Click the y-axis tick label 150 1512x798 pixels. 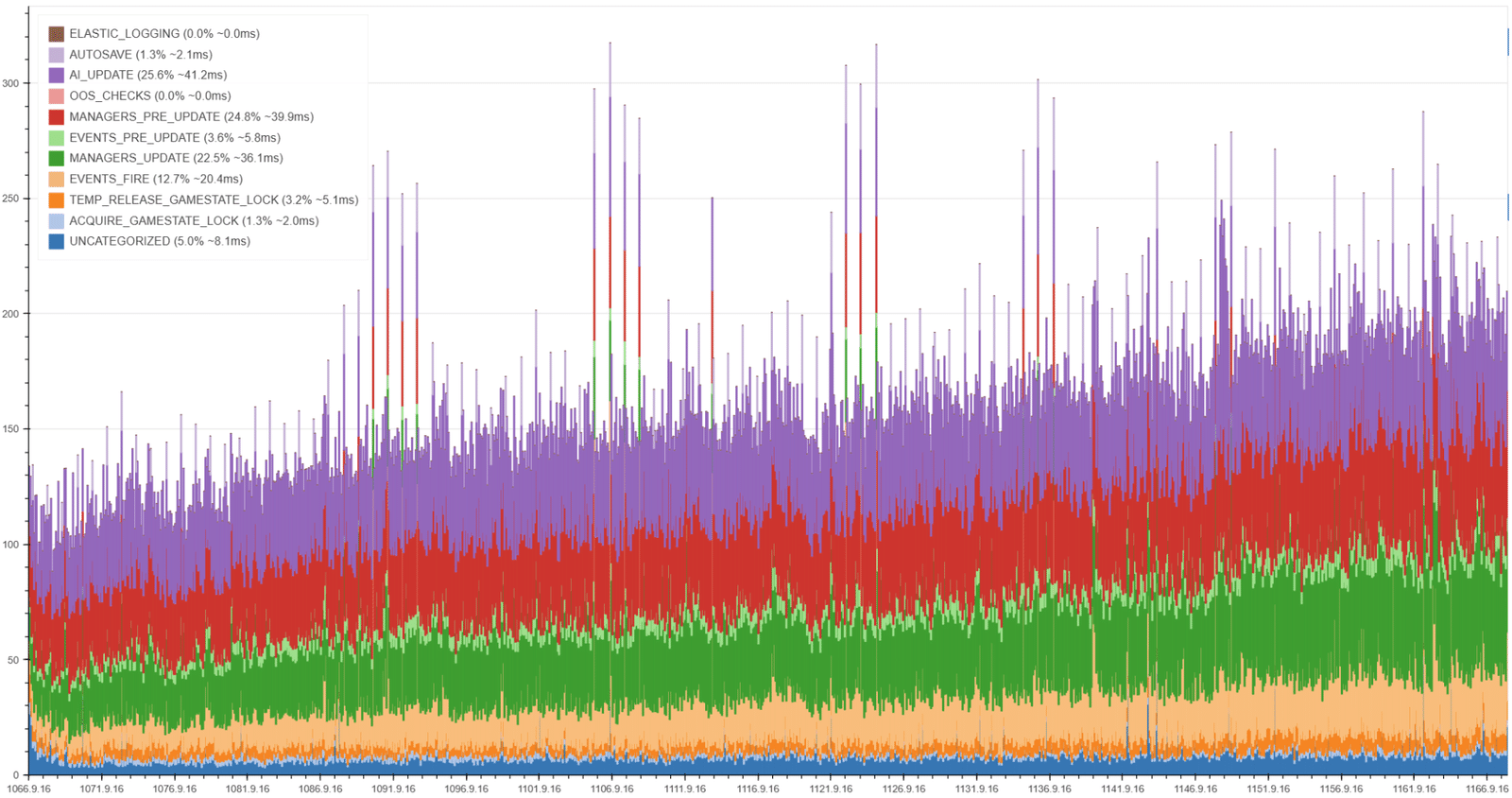tap(10, 429)
